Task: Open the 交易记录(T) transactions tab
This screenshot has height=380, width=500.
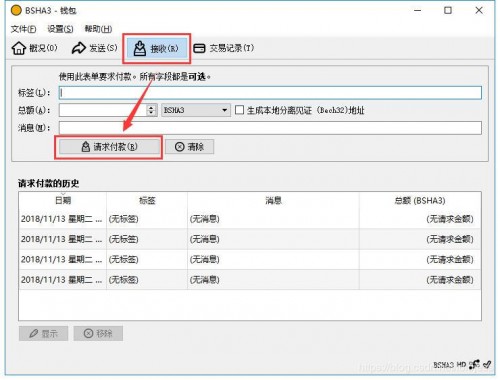Action: point(224,48)
